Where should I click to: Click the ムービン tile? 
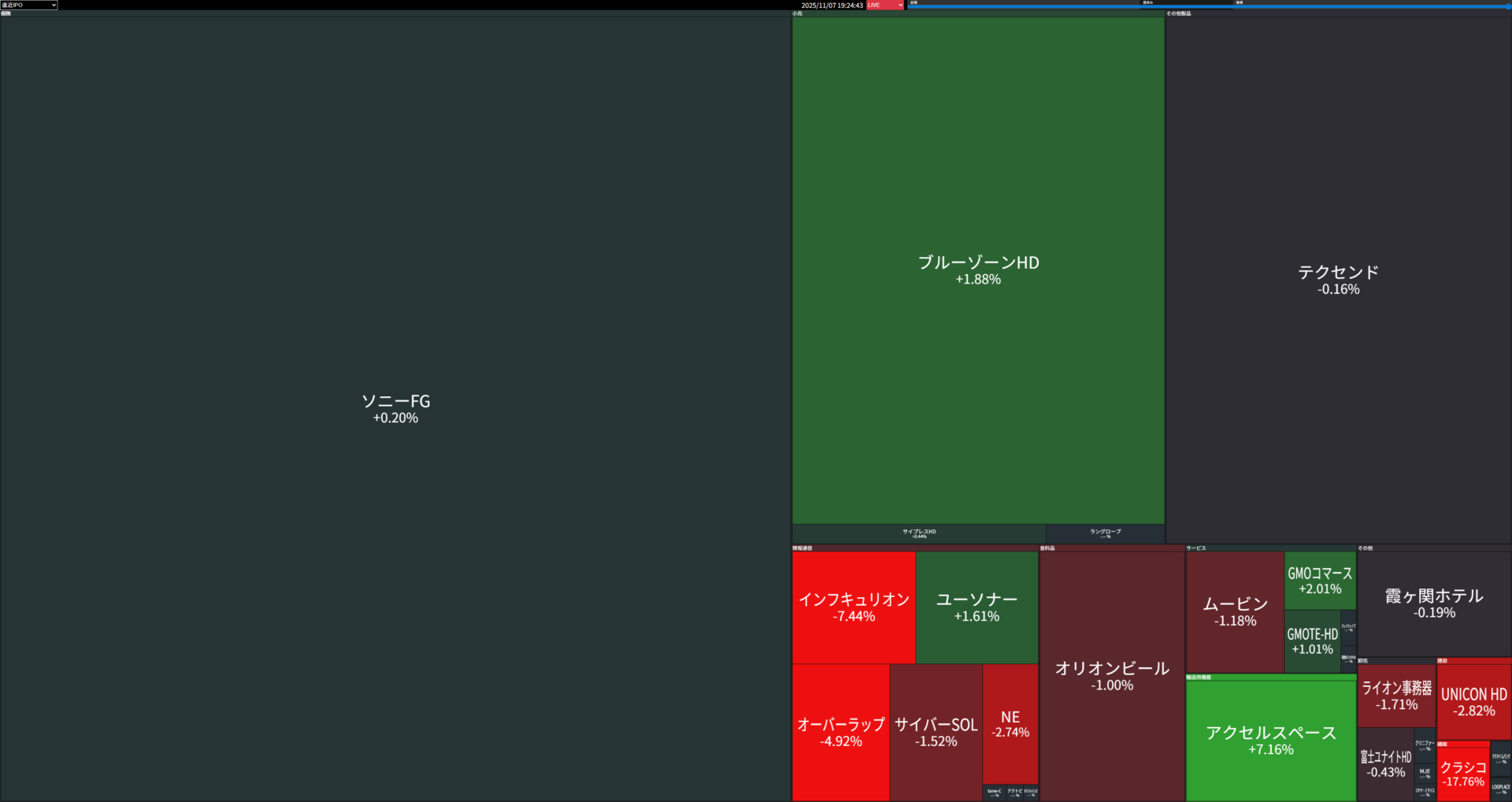click(1235, 611)
